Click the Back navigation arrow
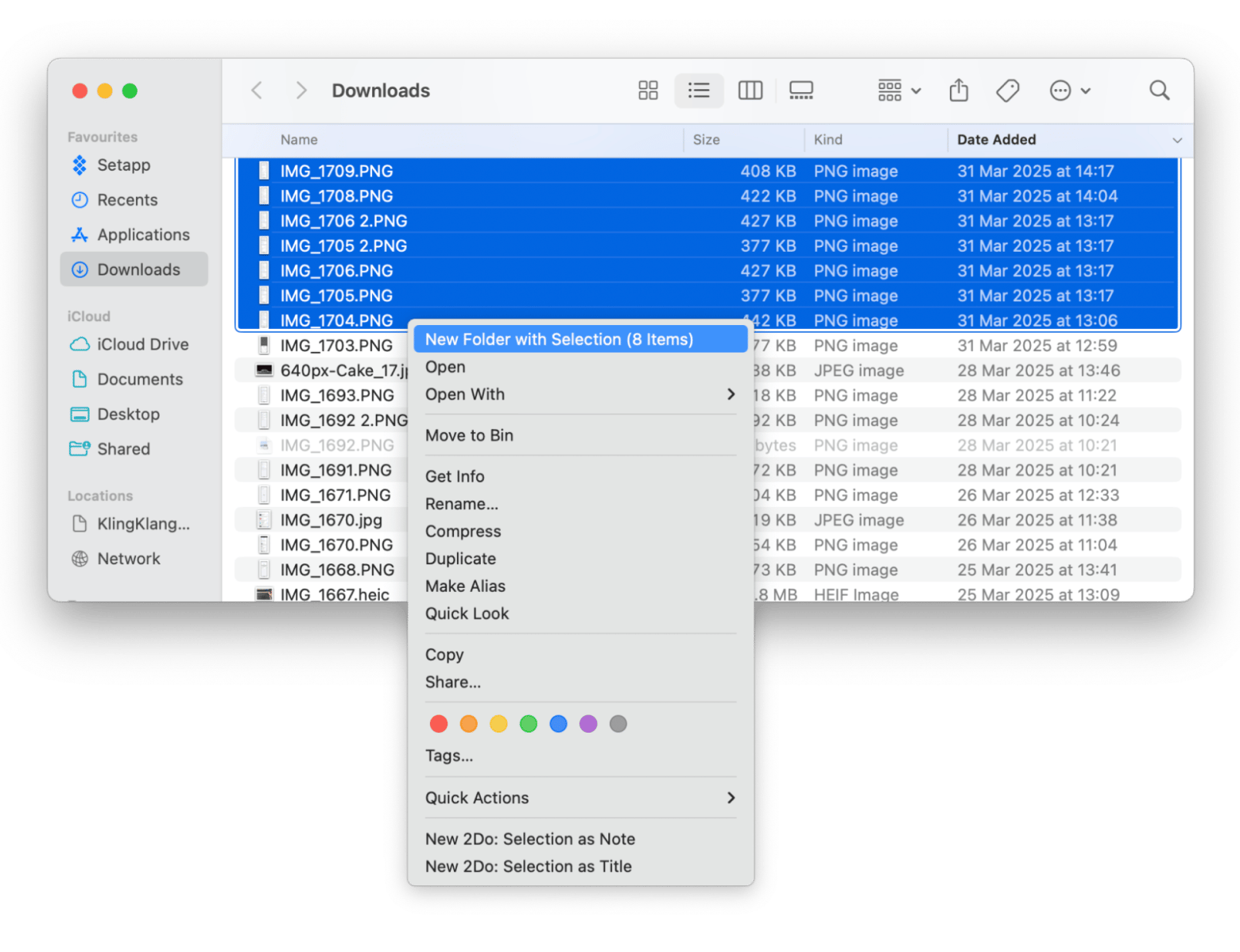The image size is (1240, 952). 256,90
